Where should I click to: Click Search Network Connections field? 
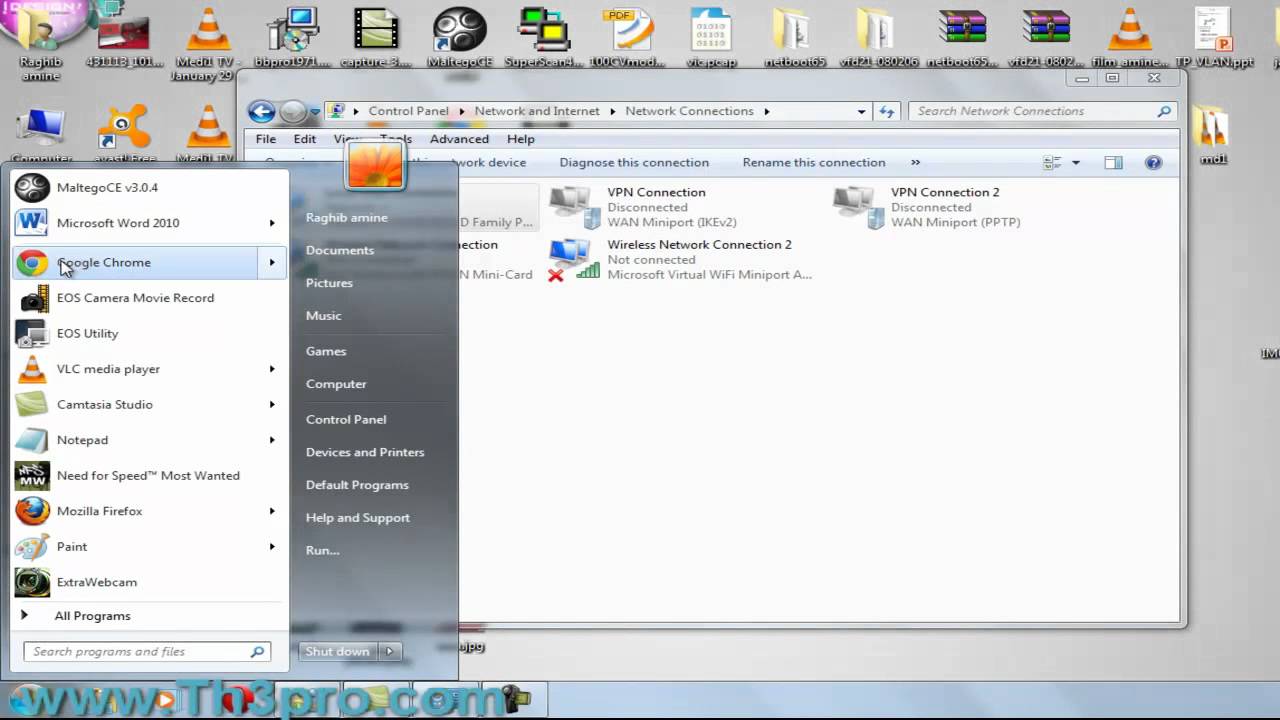click(x=1042, y=111)
